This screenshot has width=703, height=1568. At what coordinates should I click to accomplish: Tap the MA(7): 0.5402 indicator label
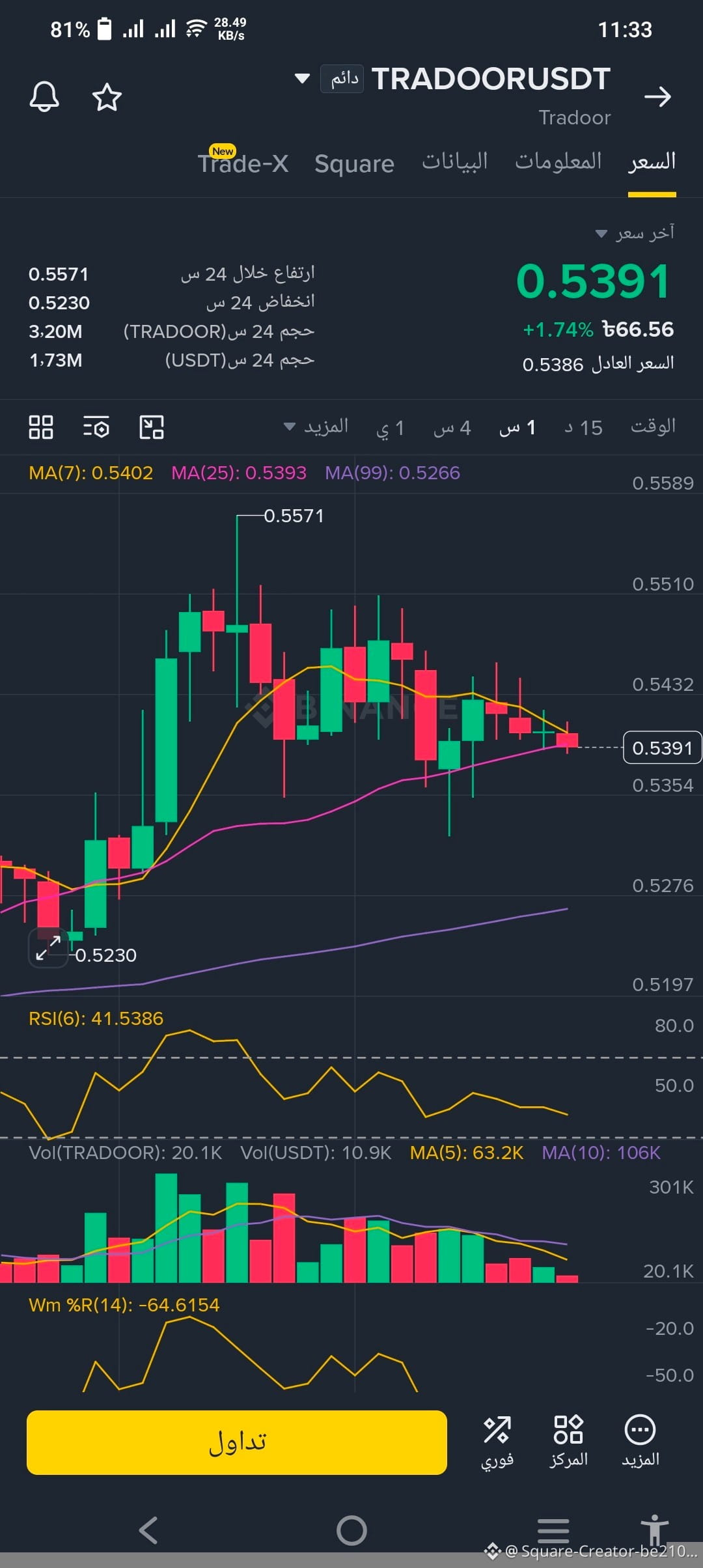[90, 473]
